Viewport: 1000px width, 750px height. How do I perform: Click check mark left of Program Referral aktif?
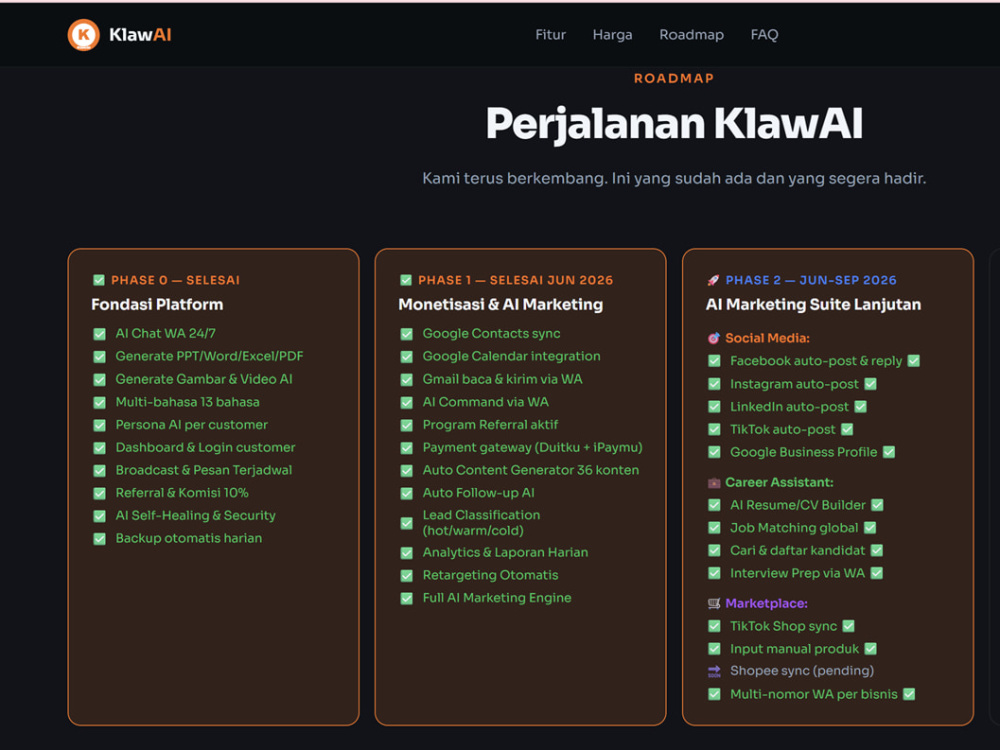click(406, 425)
